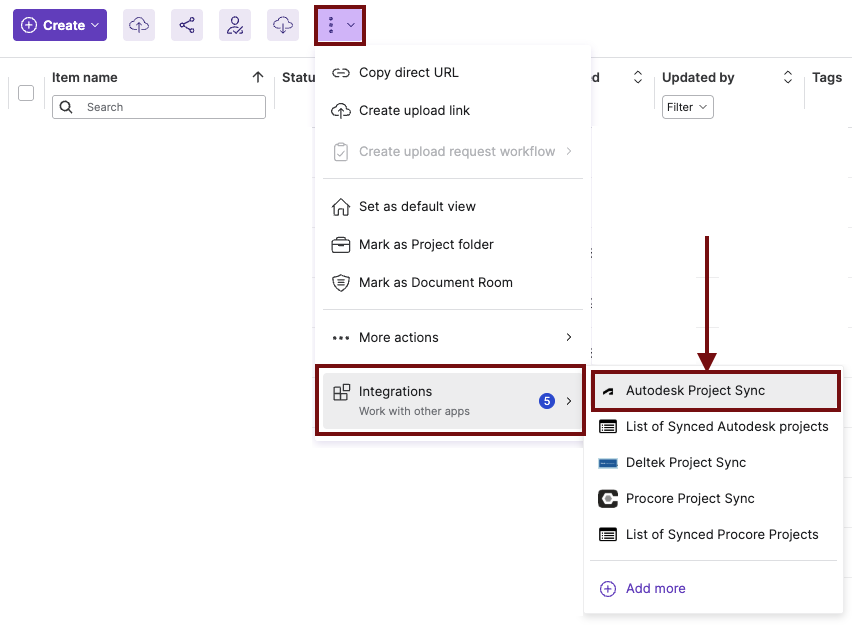The width and height of the screenshot is (852, 625).
Task: Expand the Integrations submenu
Action: [x=452, y=400]
